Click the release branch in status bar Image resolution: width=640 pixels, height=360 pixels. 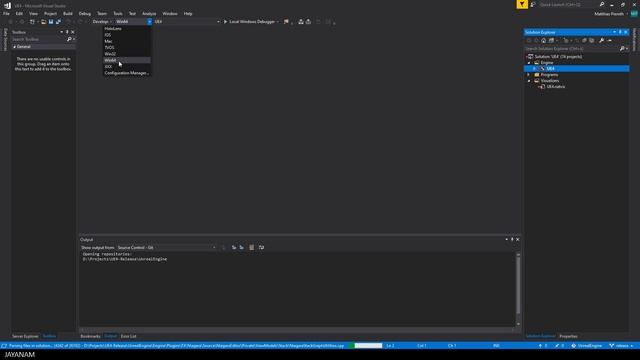tap(621, 346)
